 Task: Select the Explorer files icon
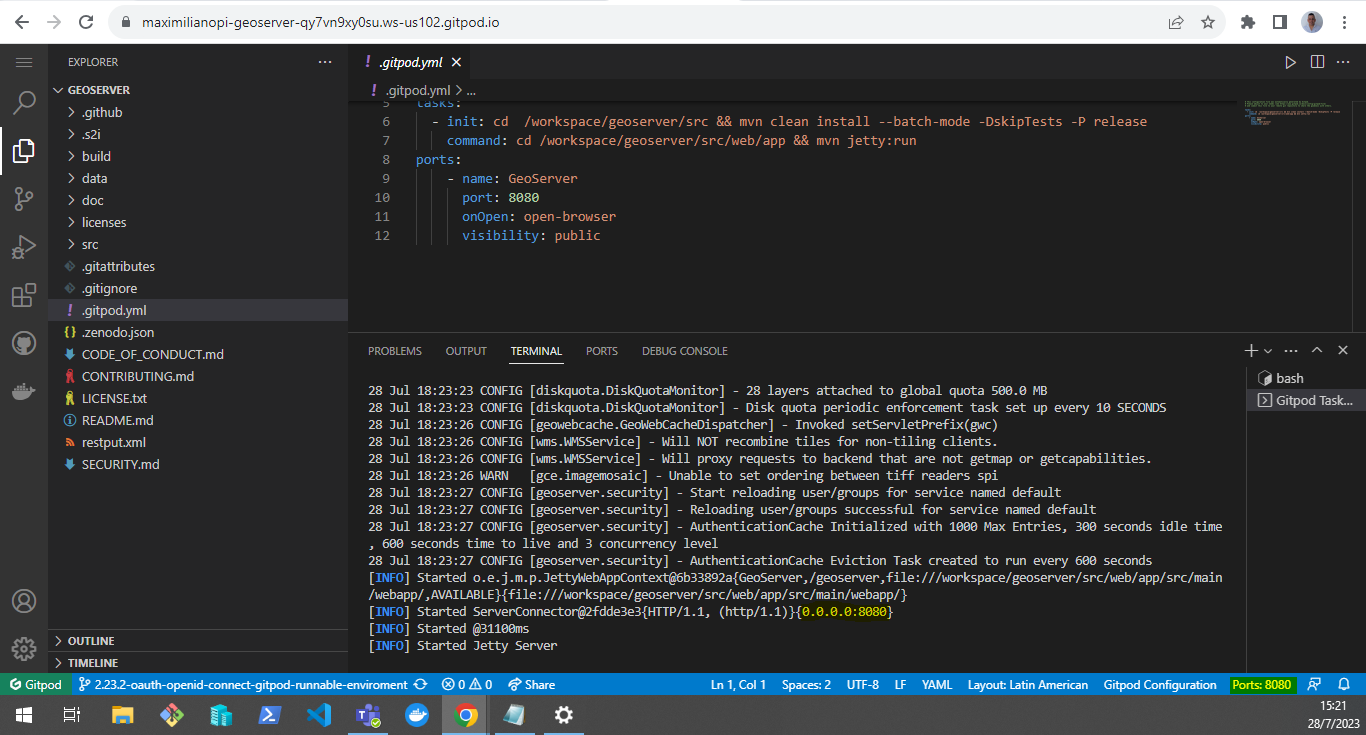pos(24,151)
